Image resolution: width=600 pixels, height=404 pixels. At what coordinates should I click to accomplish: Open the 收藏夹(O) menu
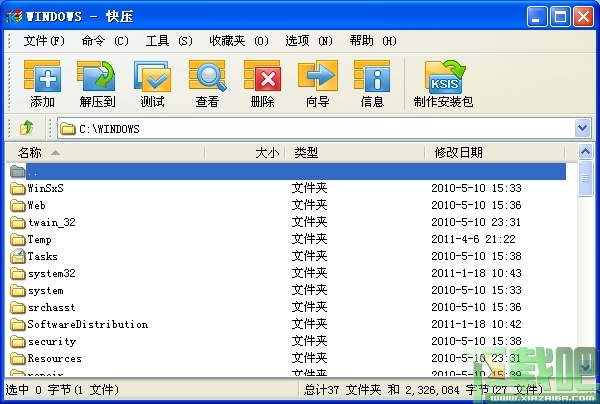239,41
